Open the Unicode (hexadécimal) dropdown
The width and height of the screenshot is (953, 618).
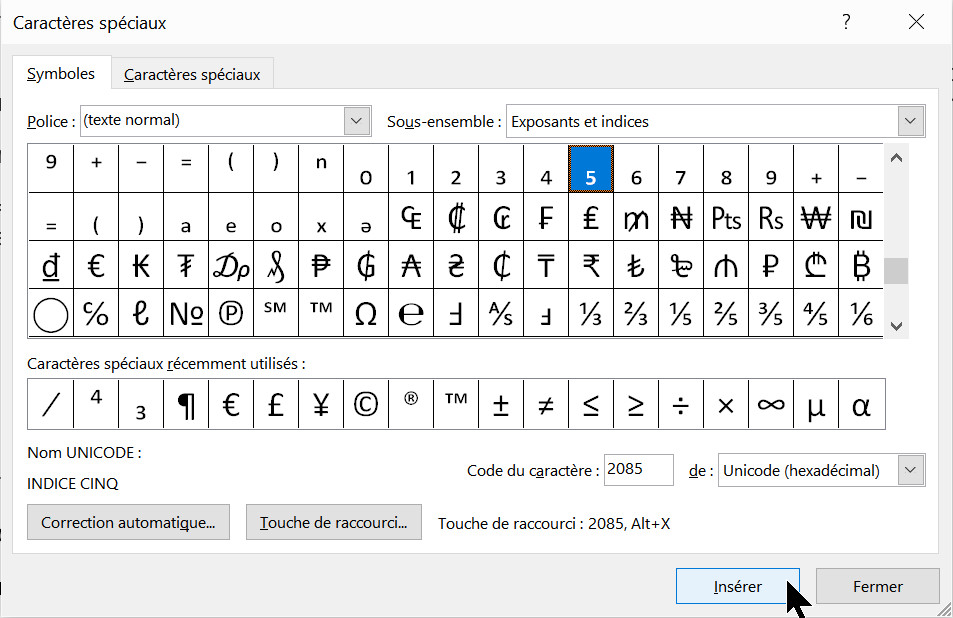910,470
